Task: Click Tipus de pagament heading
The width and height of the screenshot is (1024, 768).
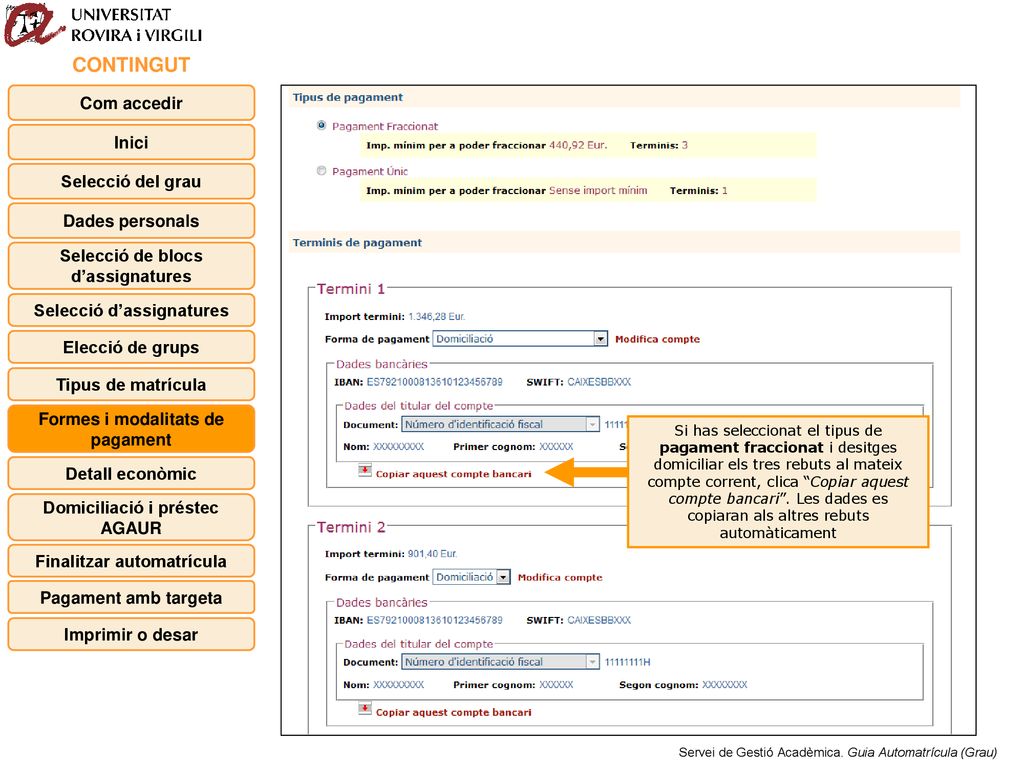Action: coord(347,97)
